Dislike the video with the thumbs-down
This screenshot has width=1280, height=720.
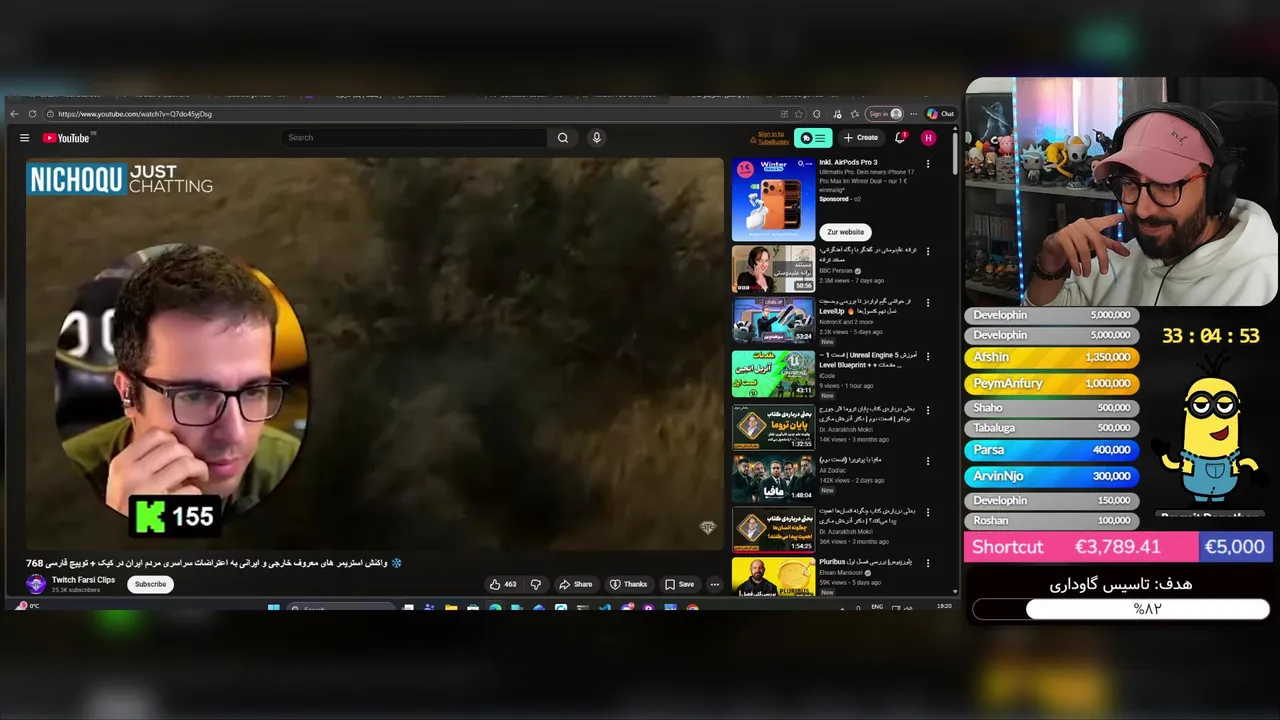coord(536,584)
